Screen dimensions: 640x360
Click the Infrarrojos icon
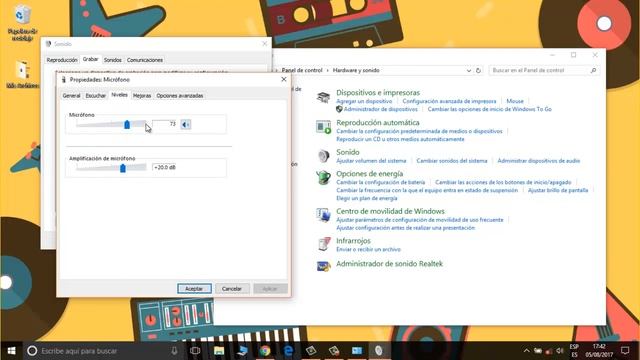tap(323, 244)
